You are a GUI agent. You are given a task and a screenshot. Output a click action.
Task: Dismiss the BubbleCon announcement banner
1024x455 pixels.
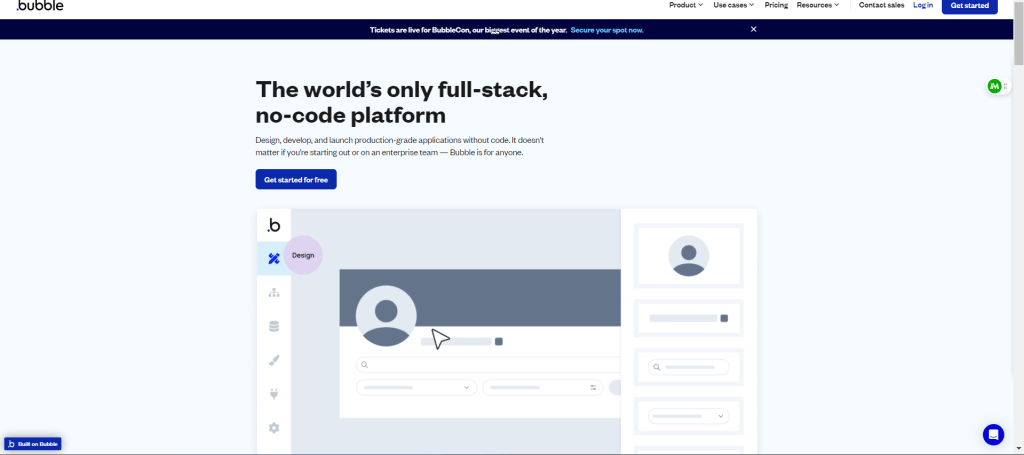[x=754, y=29]
